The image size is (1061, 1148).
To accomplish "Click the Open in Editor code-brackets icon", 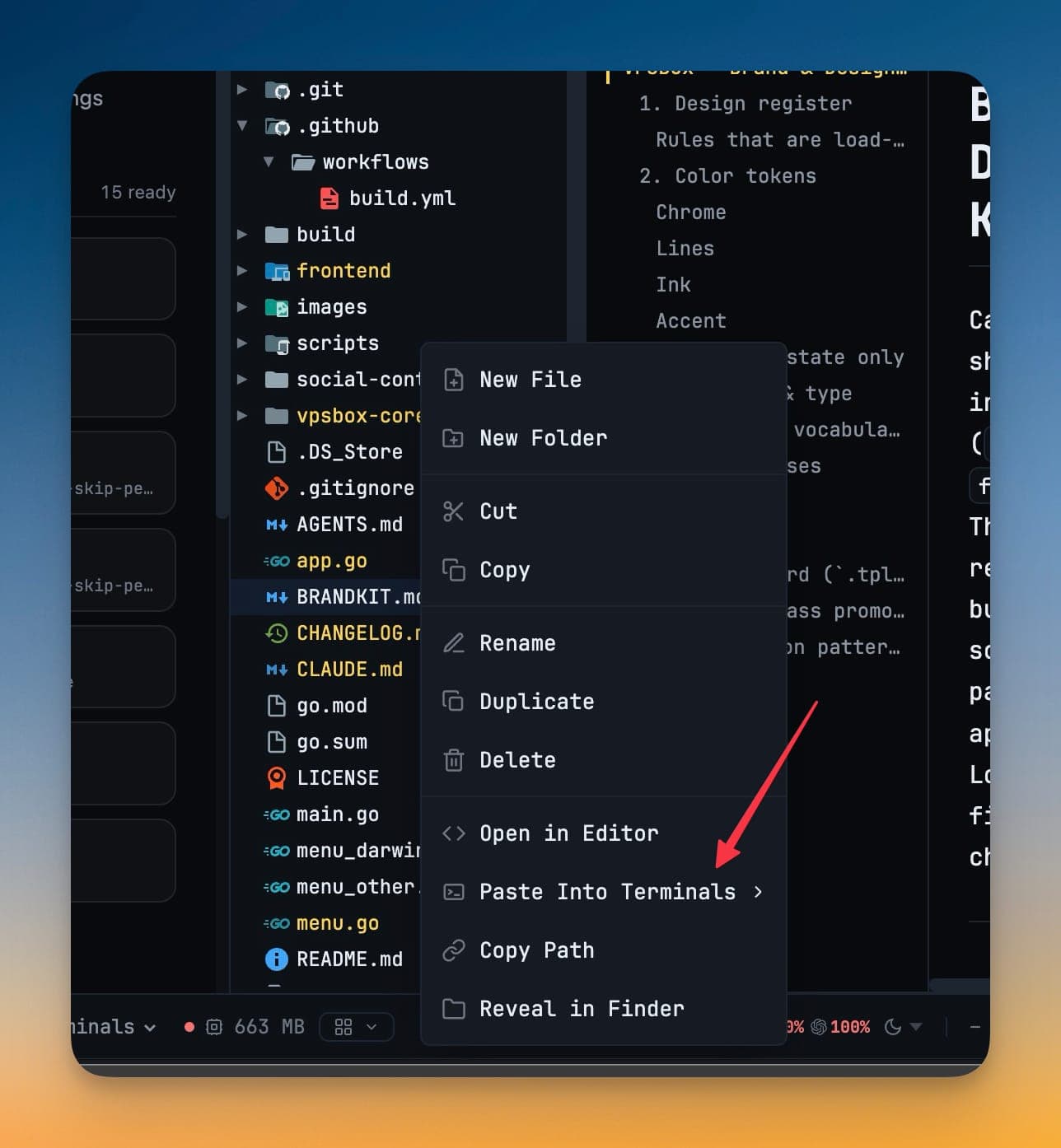I will (x=453, y=833).
